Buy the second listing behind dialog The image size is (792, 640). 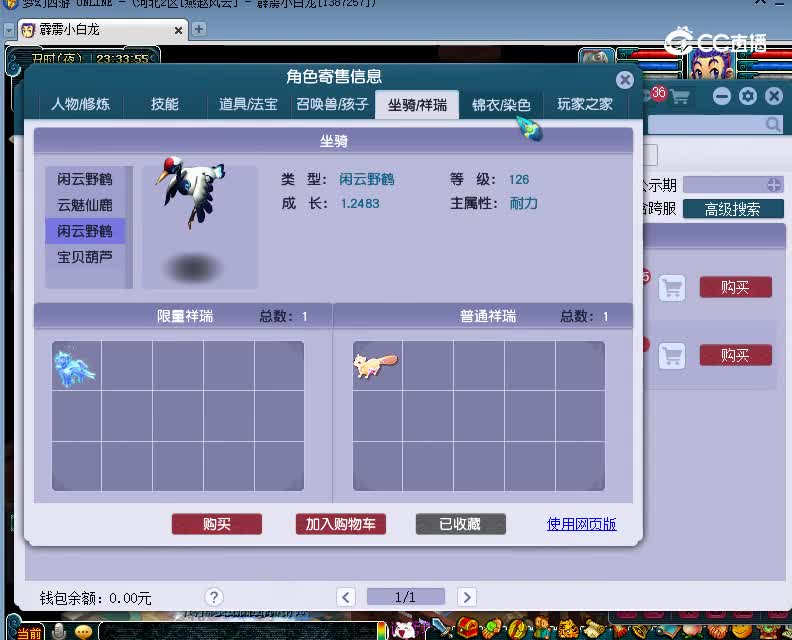(x=735, y=355)
